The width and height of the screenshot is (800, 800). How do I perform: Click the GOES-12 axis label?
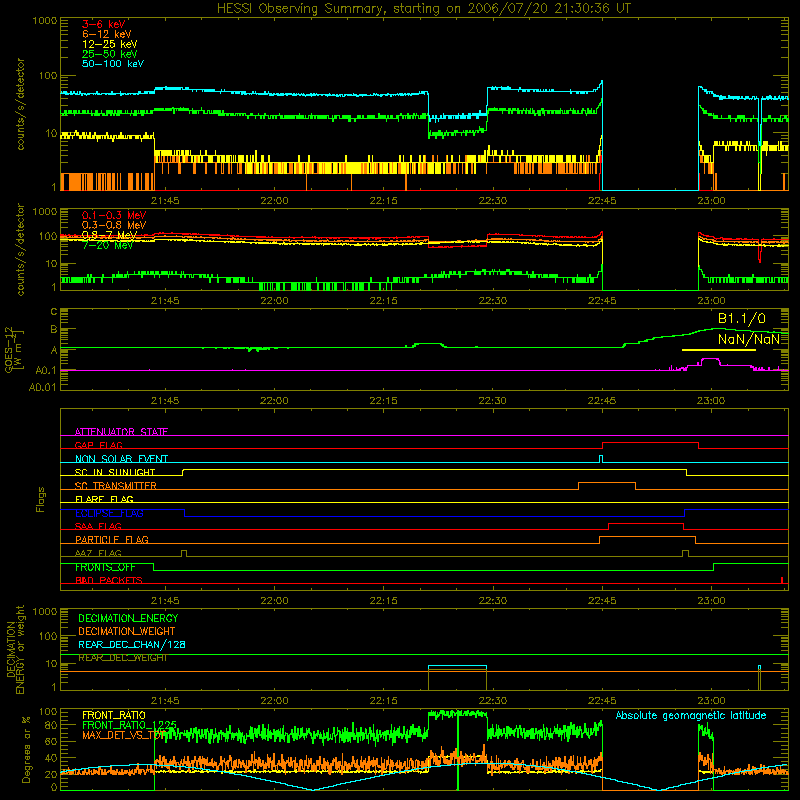[x=13, y=349]
